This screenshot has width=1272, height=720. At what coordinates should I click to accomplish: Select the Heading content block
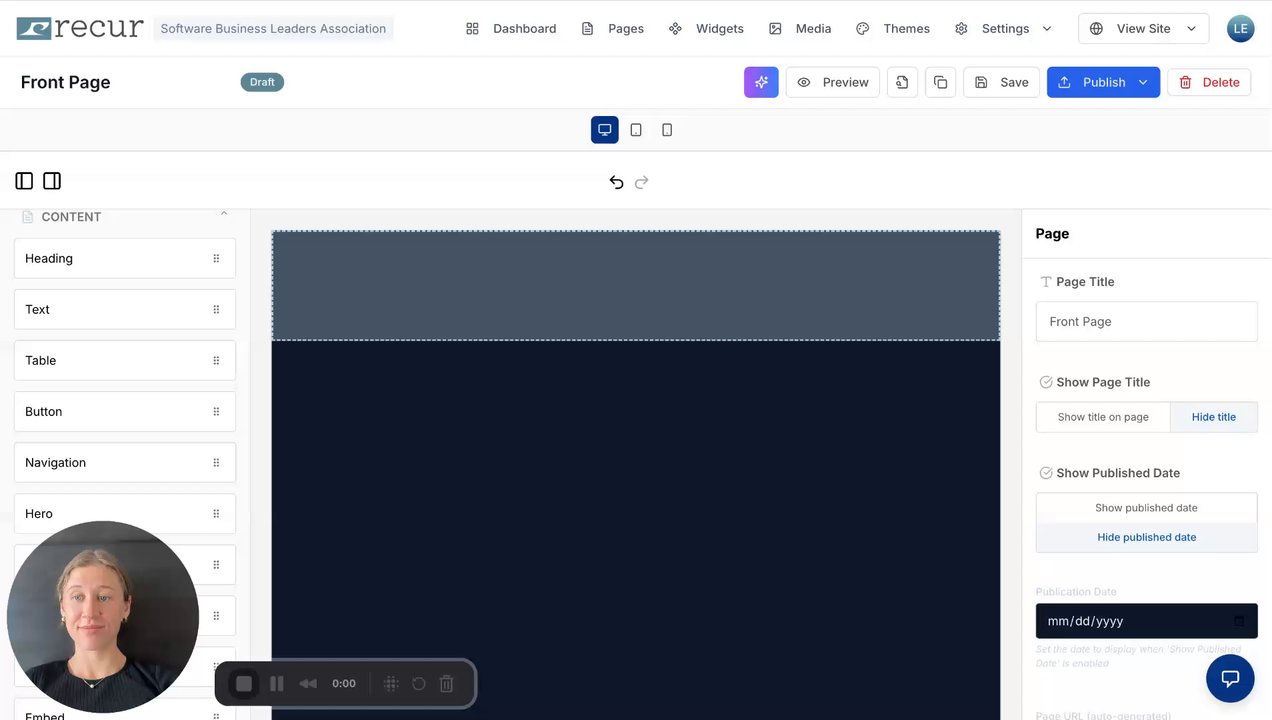point(125,258)
